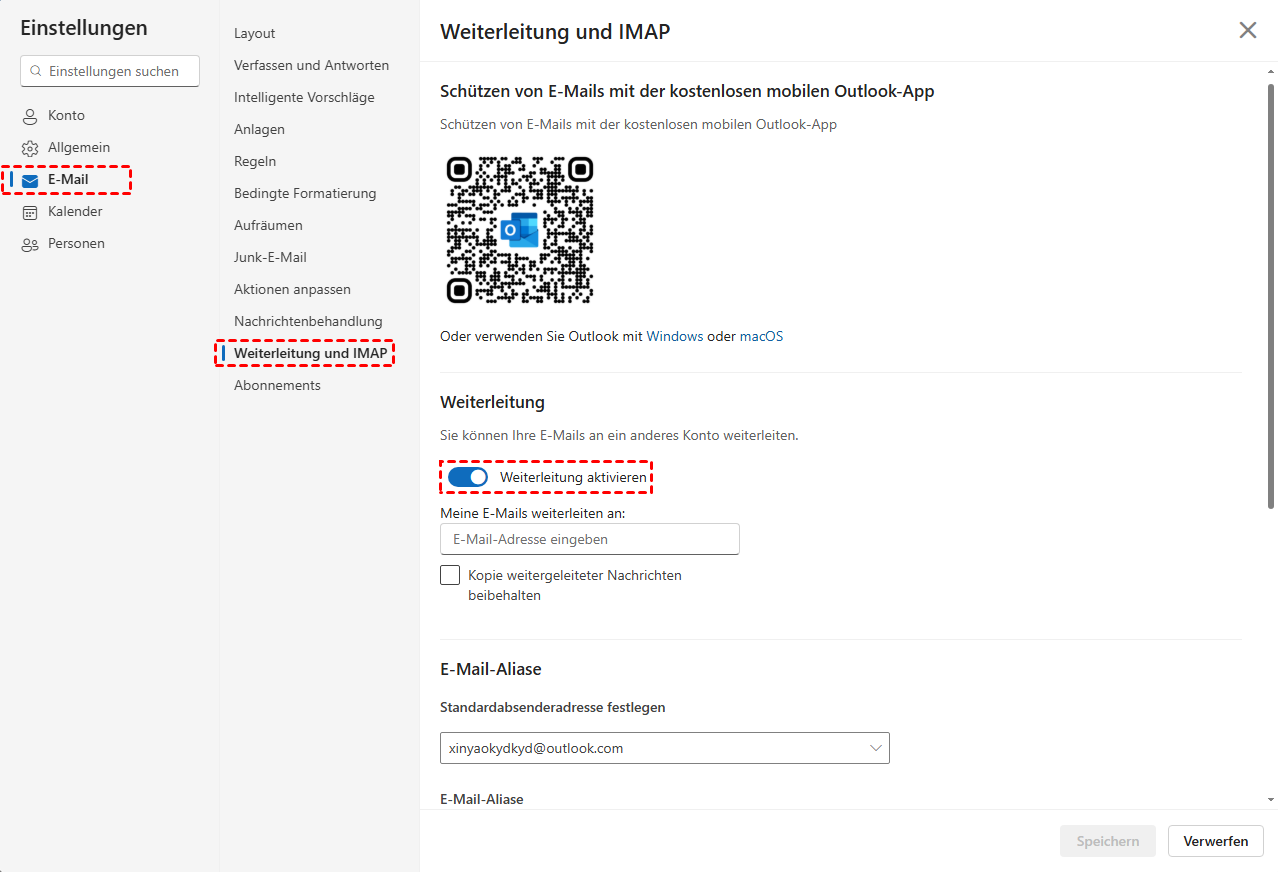
Task: Go to Junk-E-Mail settings
Action: pyautogui.click(x=270, y=257)
